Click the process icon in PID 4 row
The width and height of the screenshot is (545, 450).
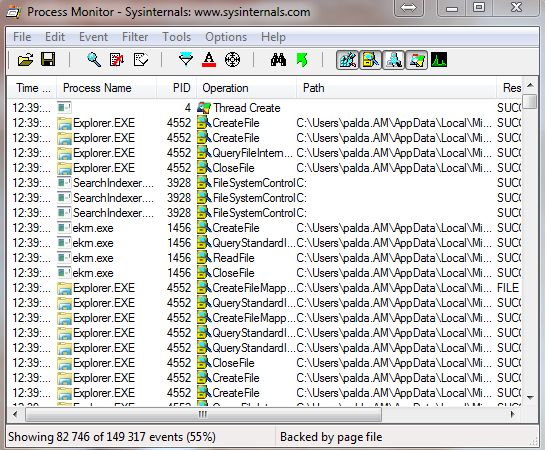pyautogui.click(x=64, y=108)
